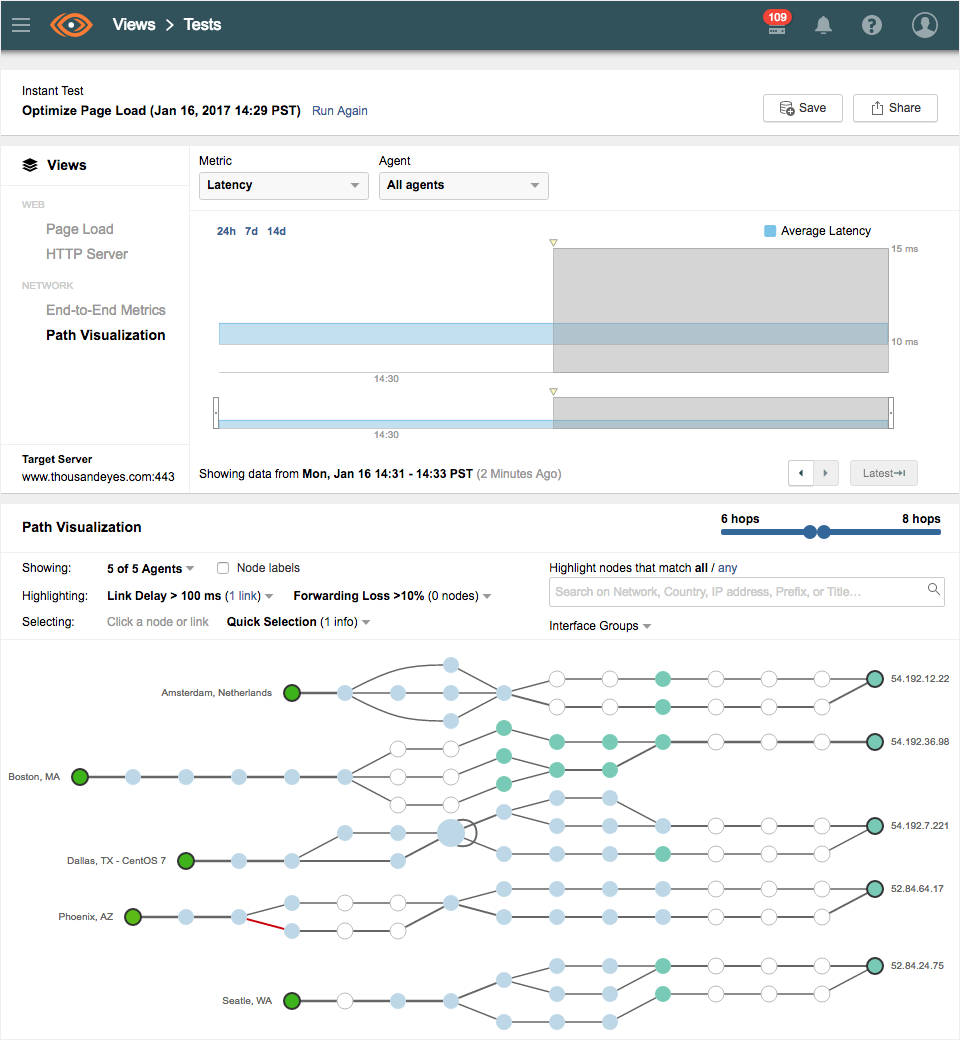Step to the previous time interval

(x=801, y=473)
